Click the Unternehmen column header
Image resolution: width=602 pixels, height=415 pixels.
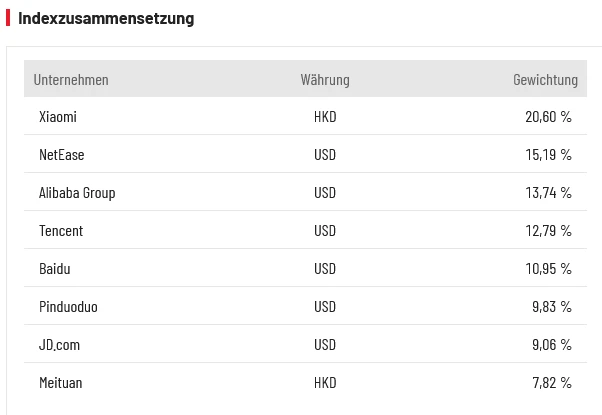click(71, 80)
